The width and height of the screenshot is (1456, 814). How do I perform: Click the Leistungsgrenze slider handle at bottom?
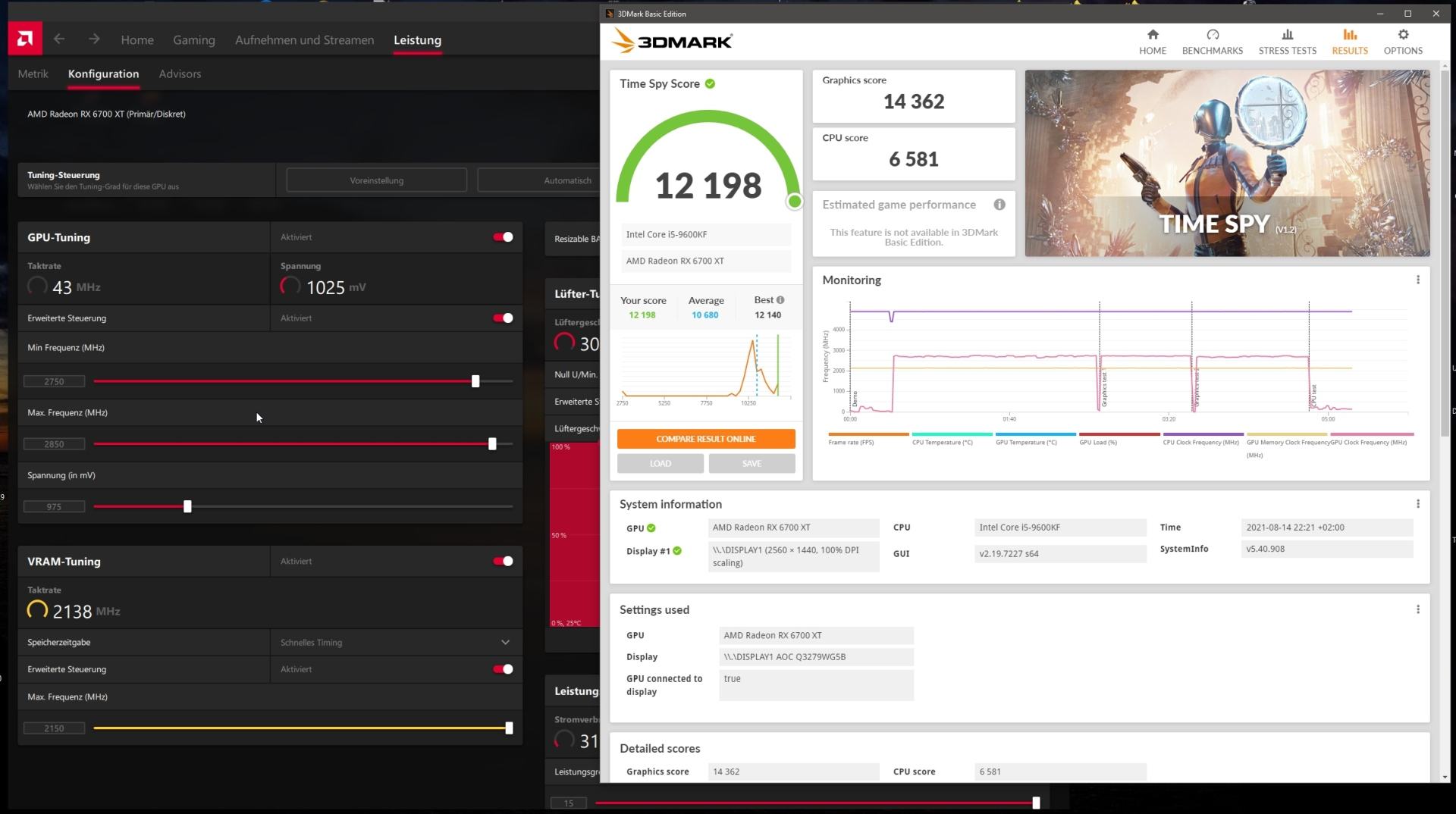tap(1036, 803)
